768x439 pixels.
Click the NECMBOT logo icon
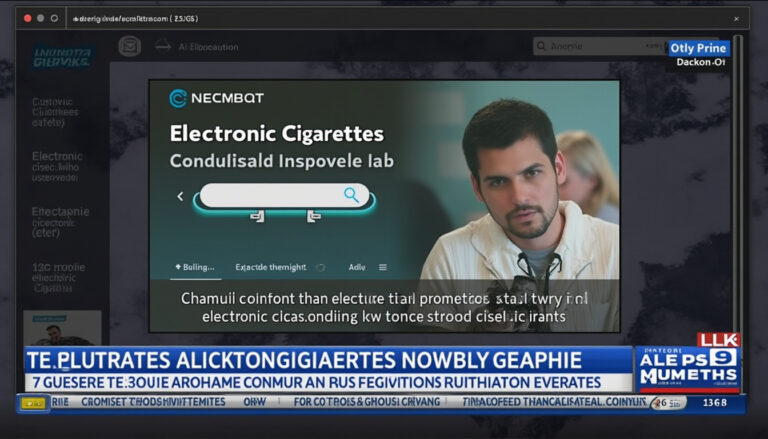tap(178, 98)
